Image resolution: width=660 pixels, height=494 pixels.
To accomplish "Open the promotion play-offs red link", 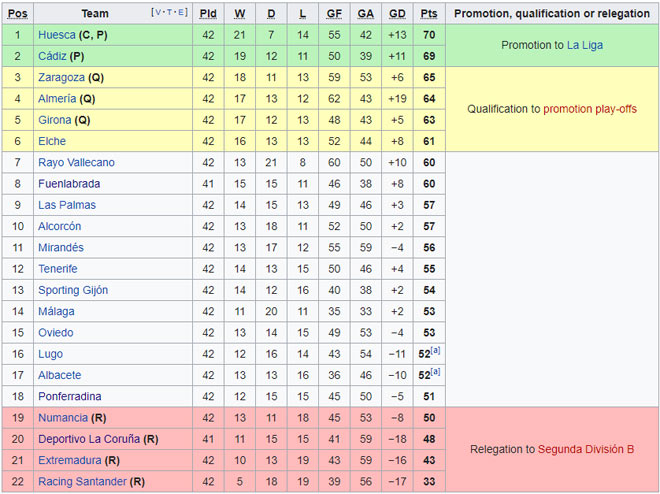I will click(590, 109).
